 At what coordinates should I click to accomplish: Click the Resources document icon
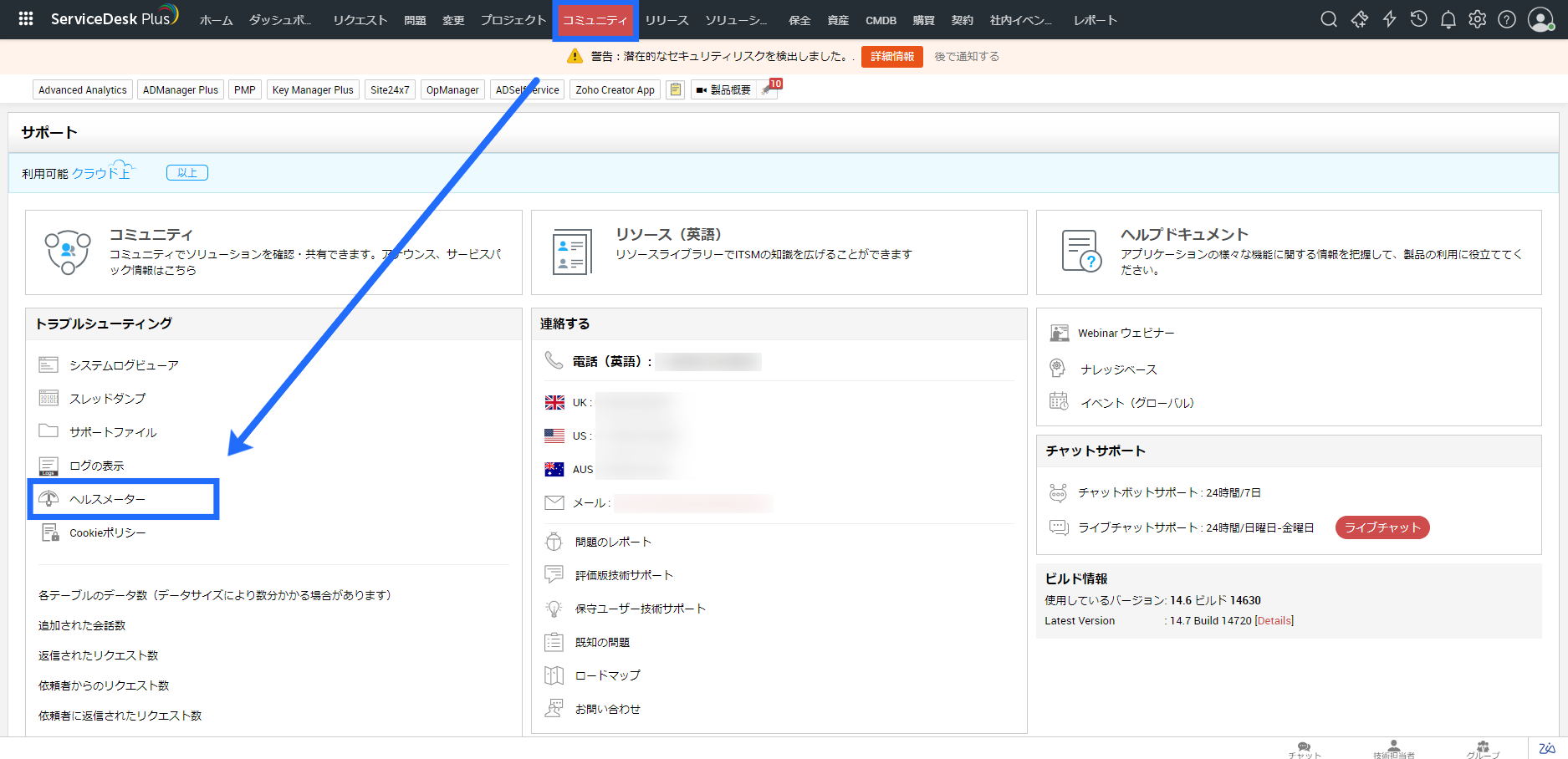[x=572, y=252]
